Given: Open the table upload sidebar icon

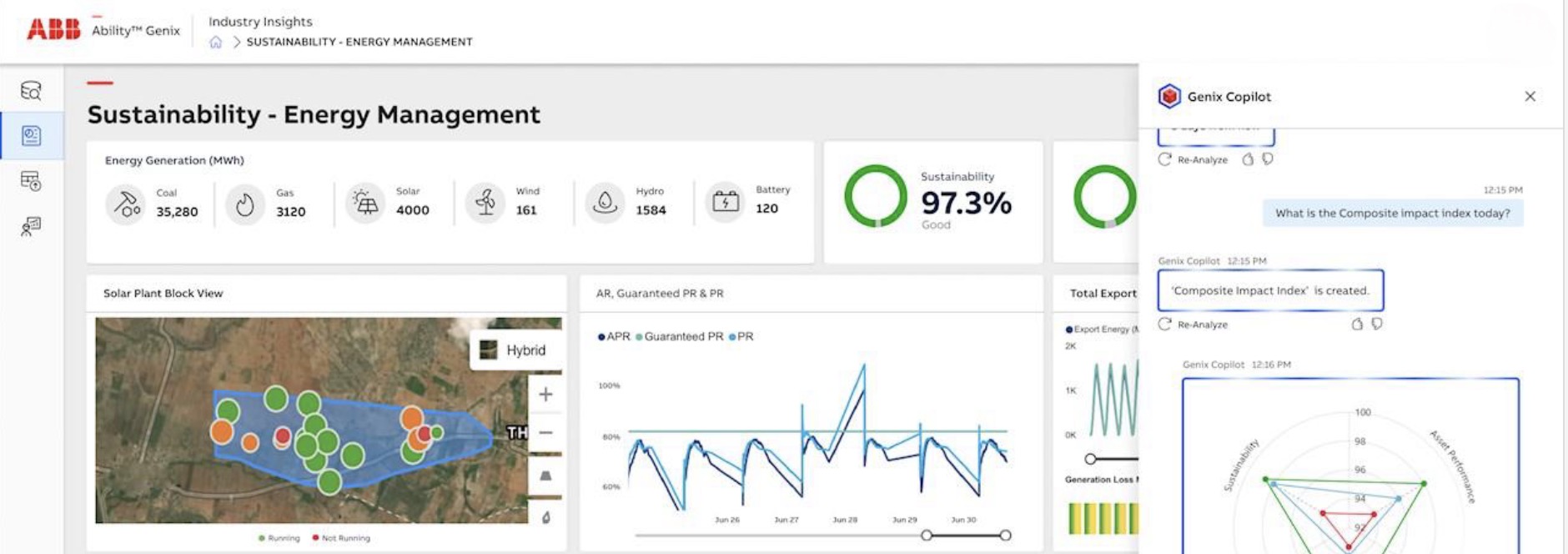Looking at the screenshot, I should tap(31, 181).
